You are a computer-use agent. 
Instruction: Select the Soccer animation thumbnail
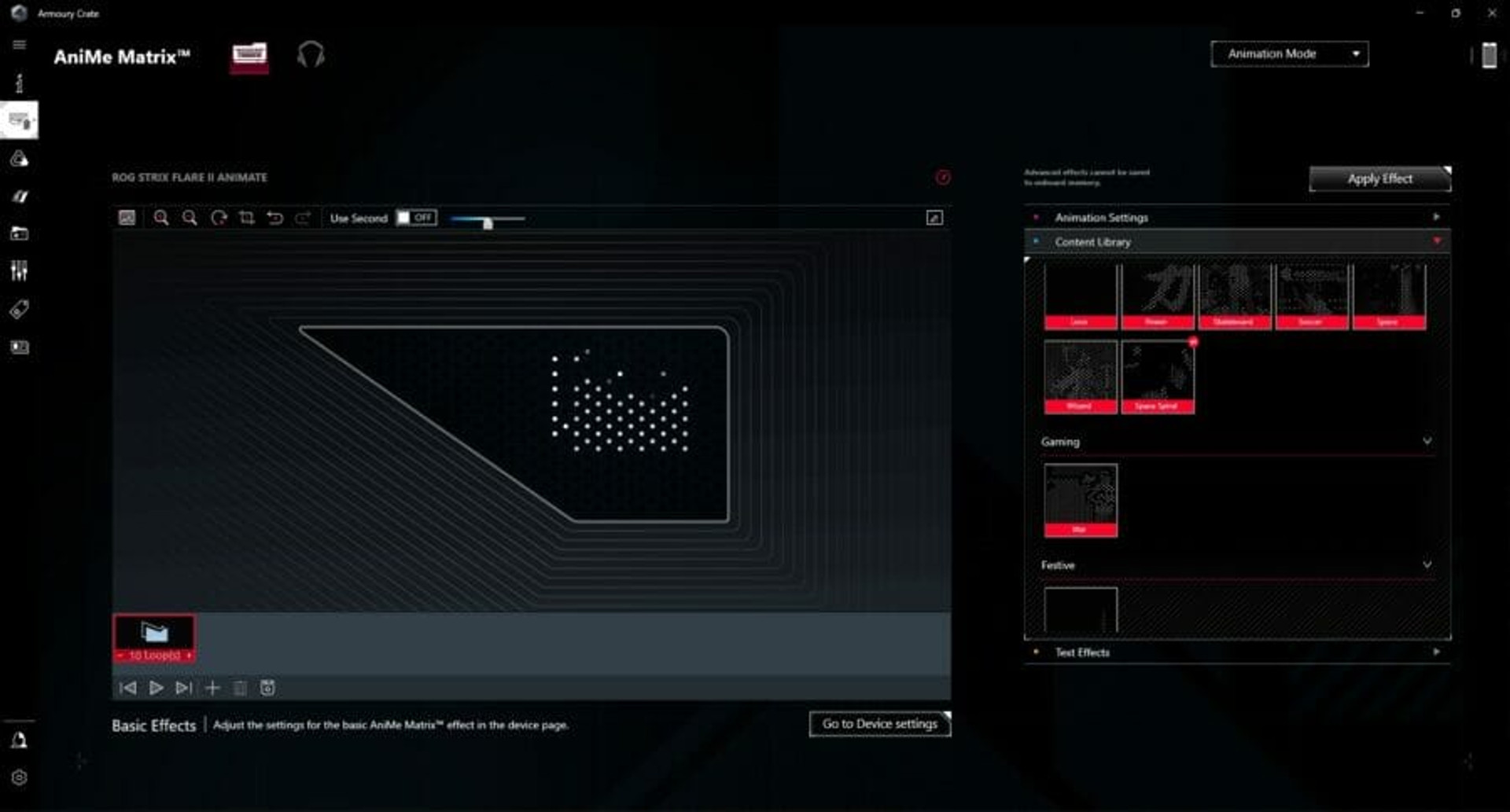pyautogui.click(x=1311, y=296)
